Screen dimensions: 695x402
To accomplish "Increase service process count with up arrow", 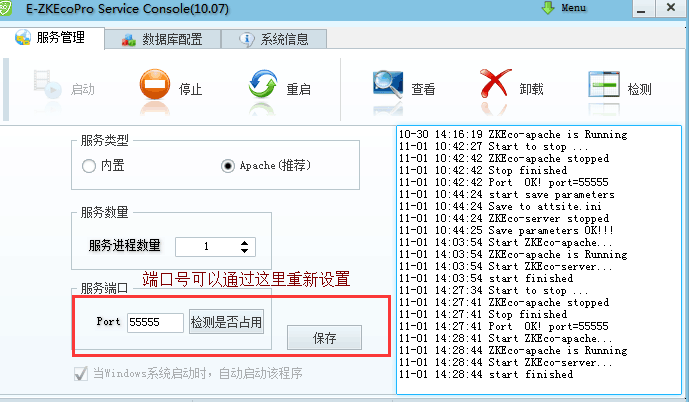I will click(244, 243).
